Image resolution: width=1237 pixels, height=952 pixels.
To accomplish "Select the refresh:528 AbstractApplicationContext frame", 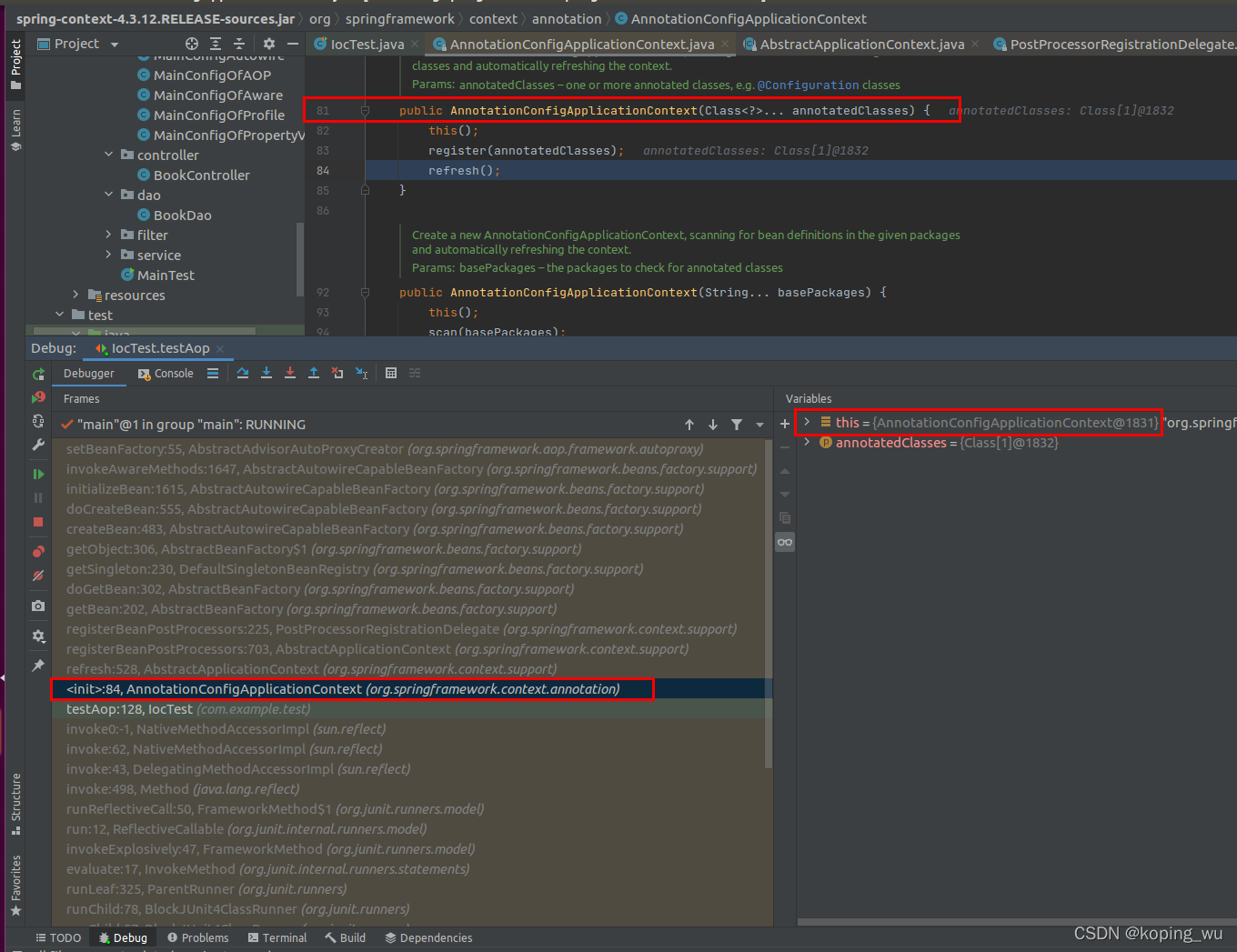I will click(412, 668).
